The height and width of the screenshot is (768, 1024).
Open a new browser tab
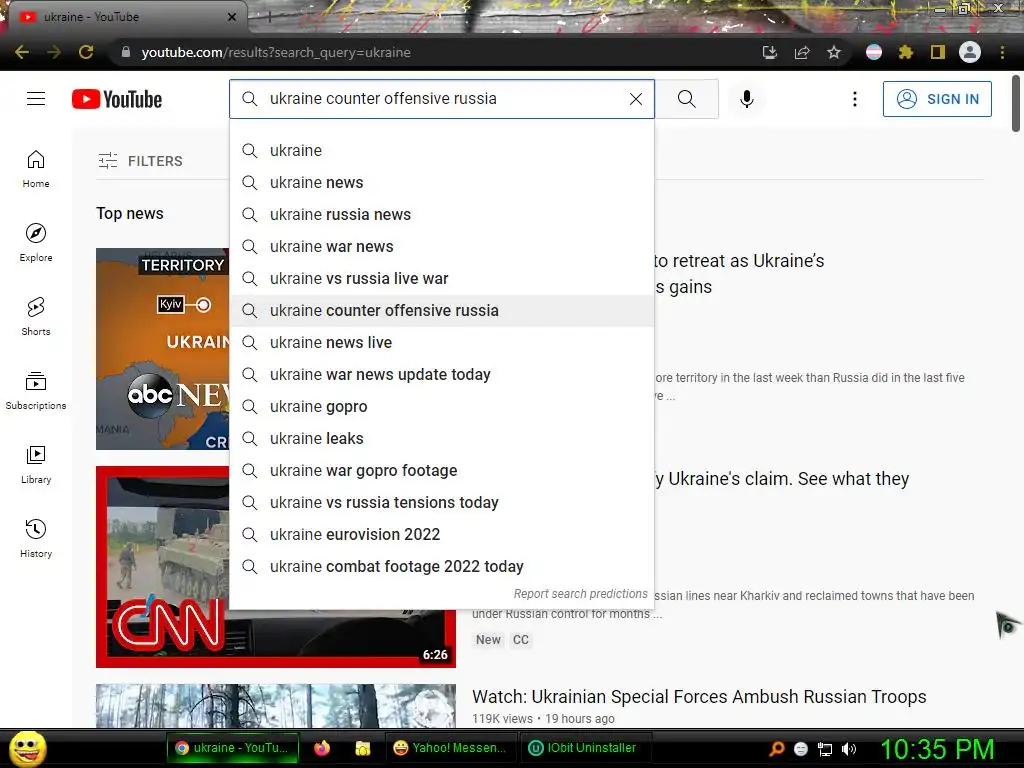click(x=268, y=18)
